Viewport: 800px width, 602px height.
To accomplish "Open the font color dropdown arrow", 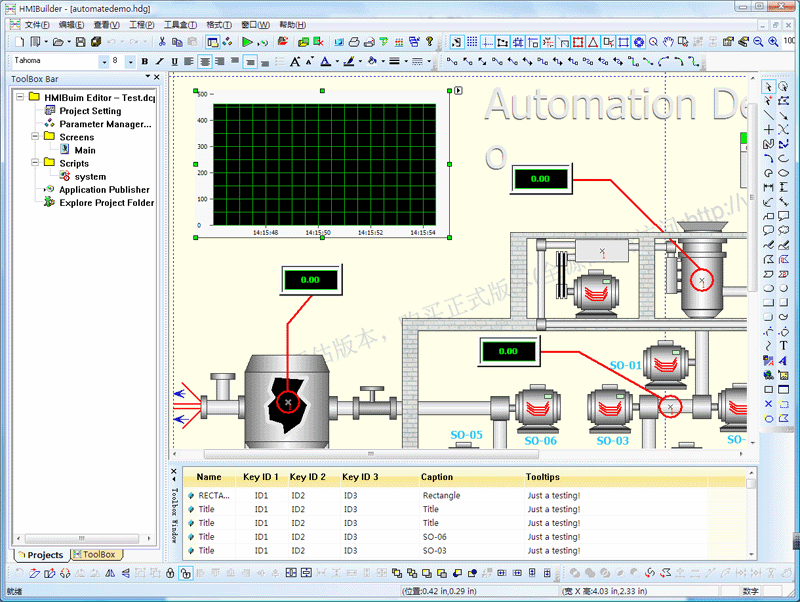I will 337,61.
